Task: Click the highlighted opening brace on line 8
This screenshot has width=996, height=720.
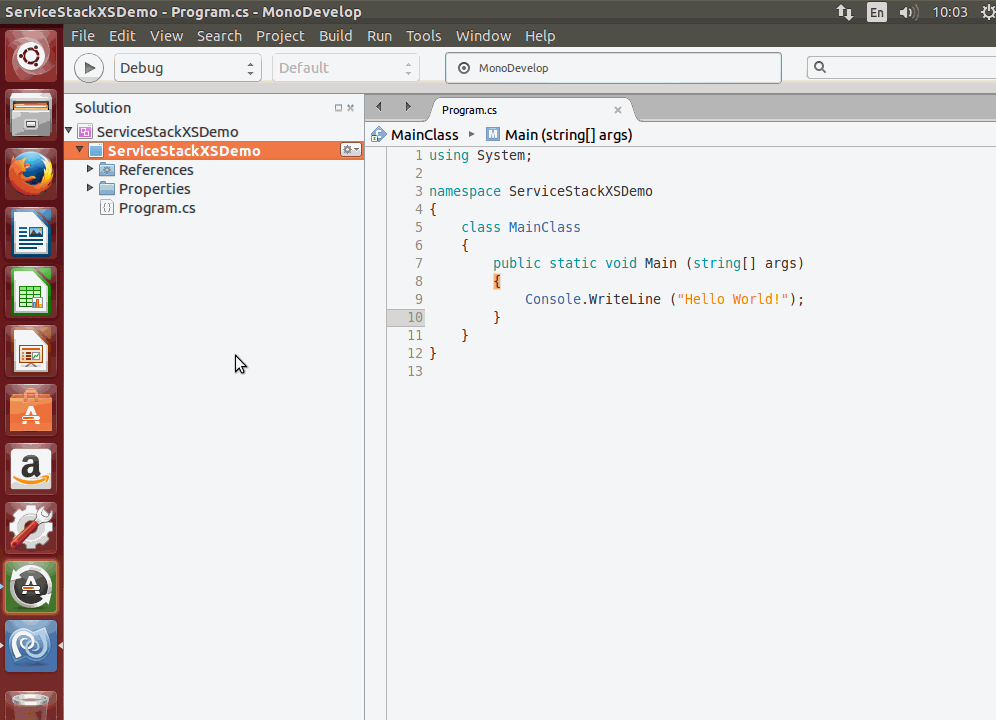Action: click(497, 282)
